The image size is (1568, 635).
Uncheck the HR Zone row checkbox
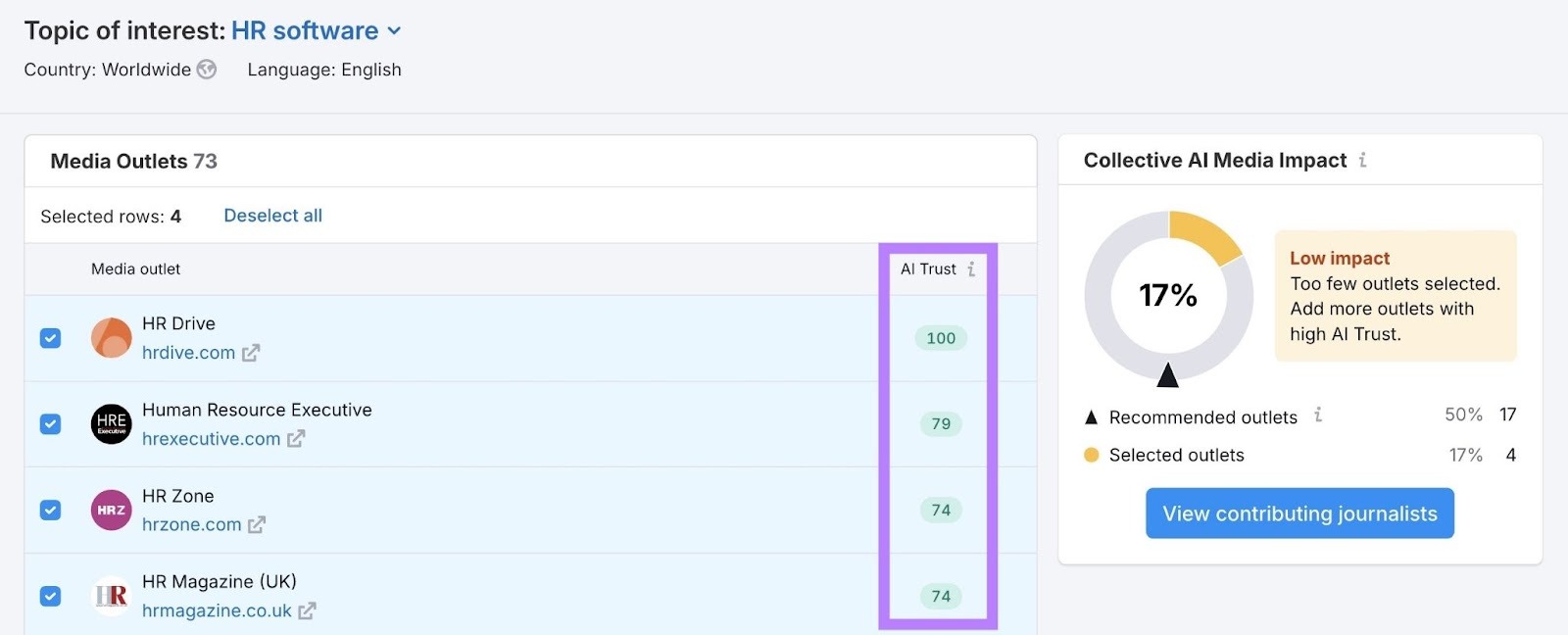click(50, 510)
